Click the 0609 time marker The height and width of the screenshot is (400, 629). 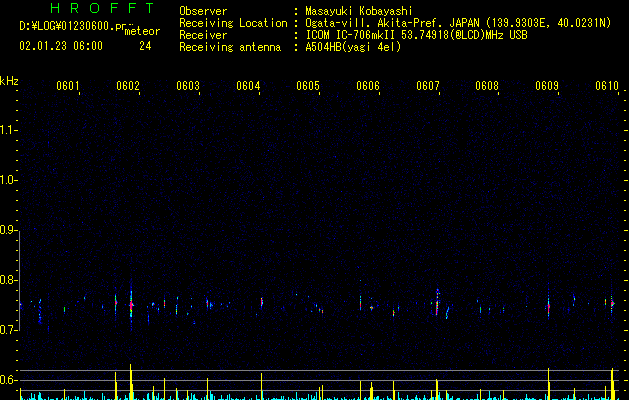click(x=547, y=85)
